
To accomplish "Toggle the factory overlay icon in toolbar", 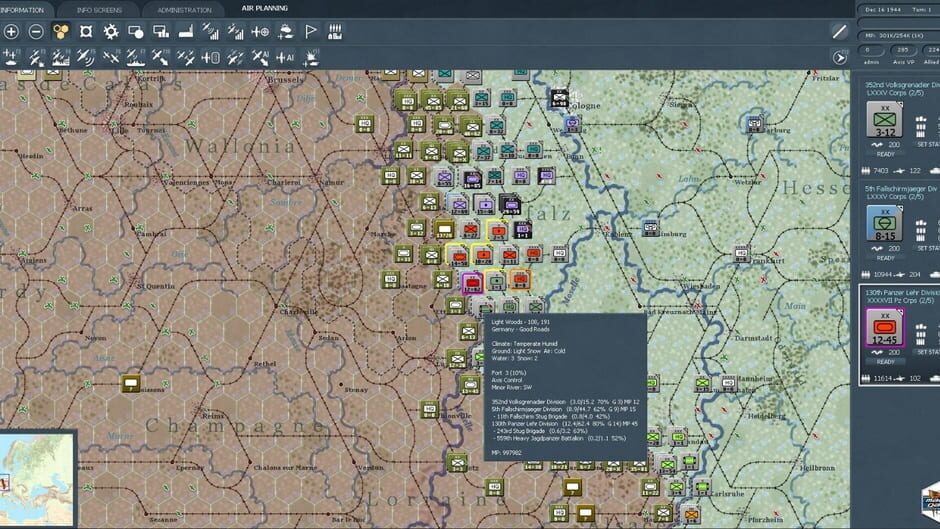I will tap(335, 32).
